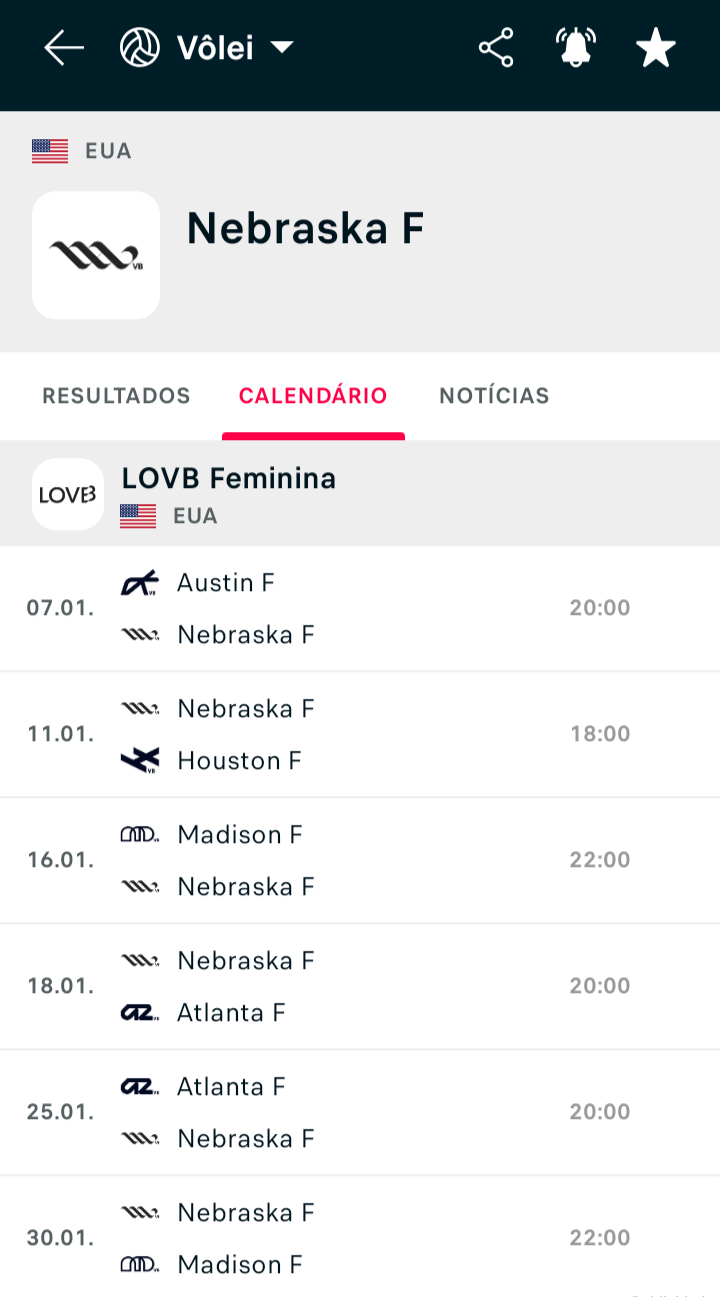Select Madison F in the 30.01. match

pos(239,1265)
